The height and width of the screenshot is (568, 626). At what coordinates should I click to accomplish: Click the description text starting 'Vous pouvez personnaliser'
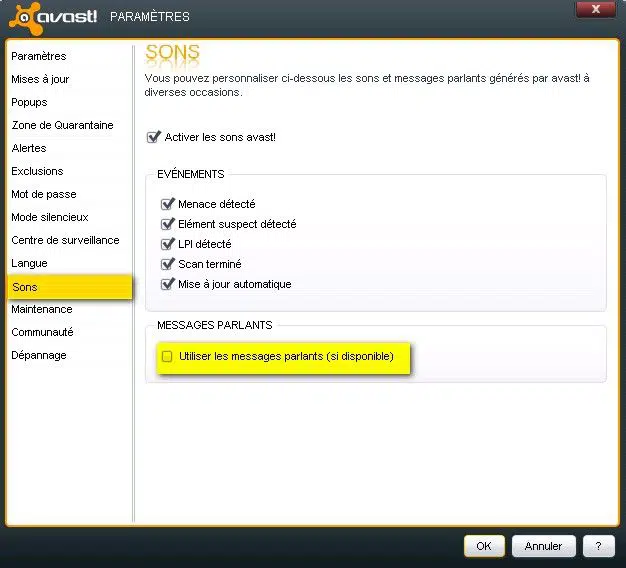click(366, 85)
